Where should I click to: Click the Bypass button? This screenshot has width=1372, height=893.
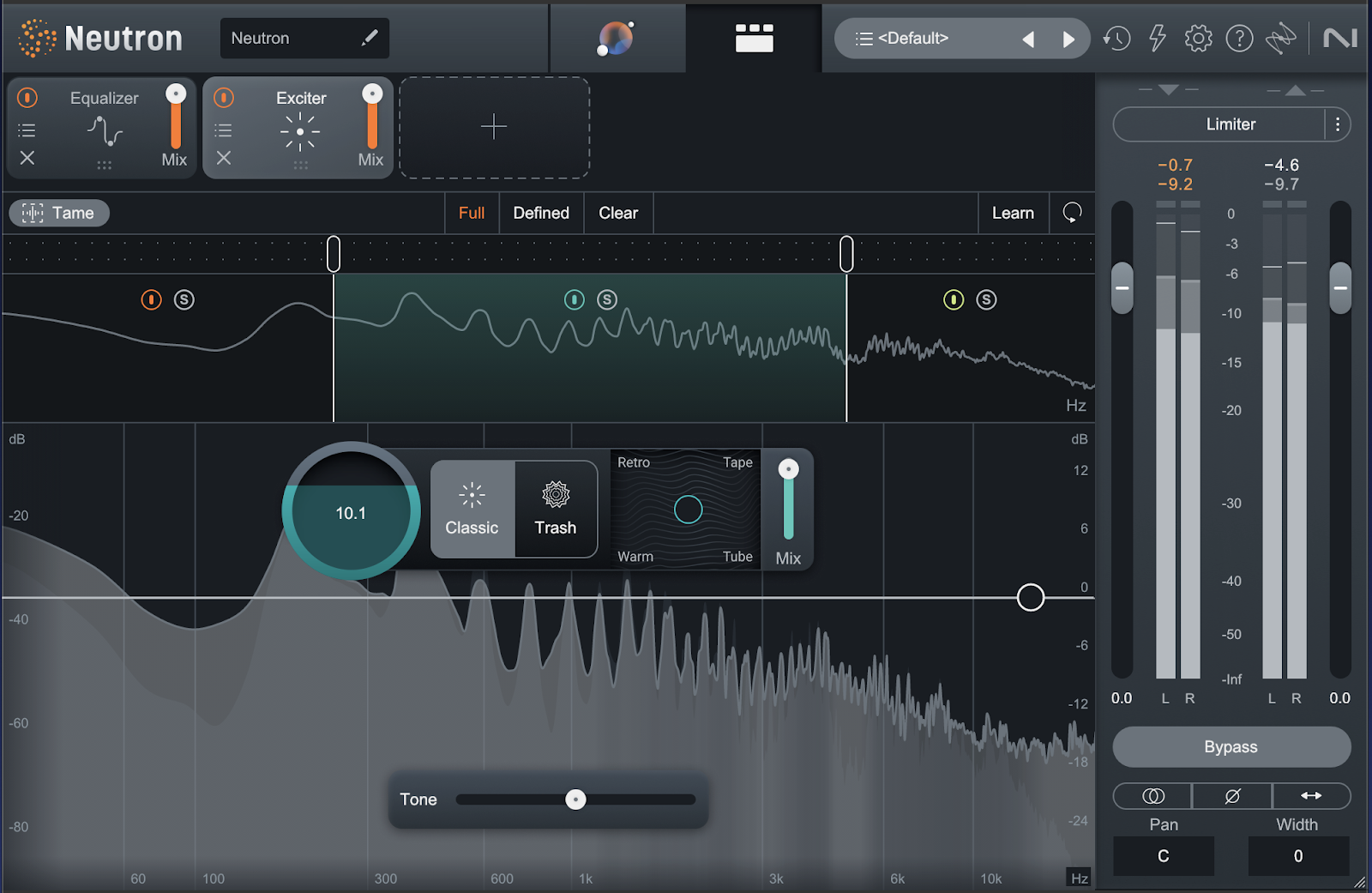click(x=1231, y=747)
